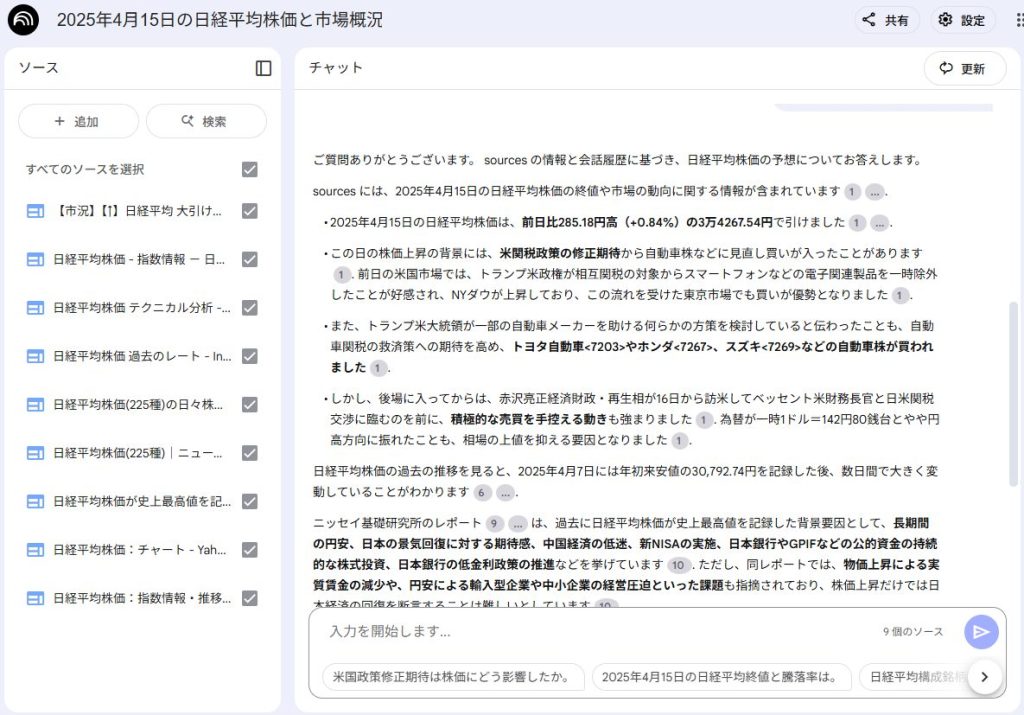
Task: Click the NotebookLM logo icon
Action: point(22,20)
